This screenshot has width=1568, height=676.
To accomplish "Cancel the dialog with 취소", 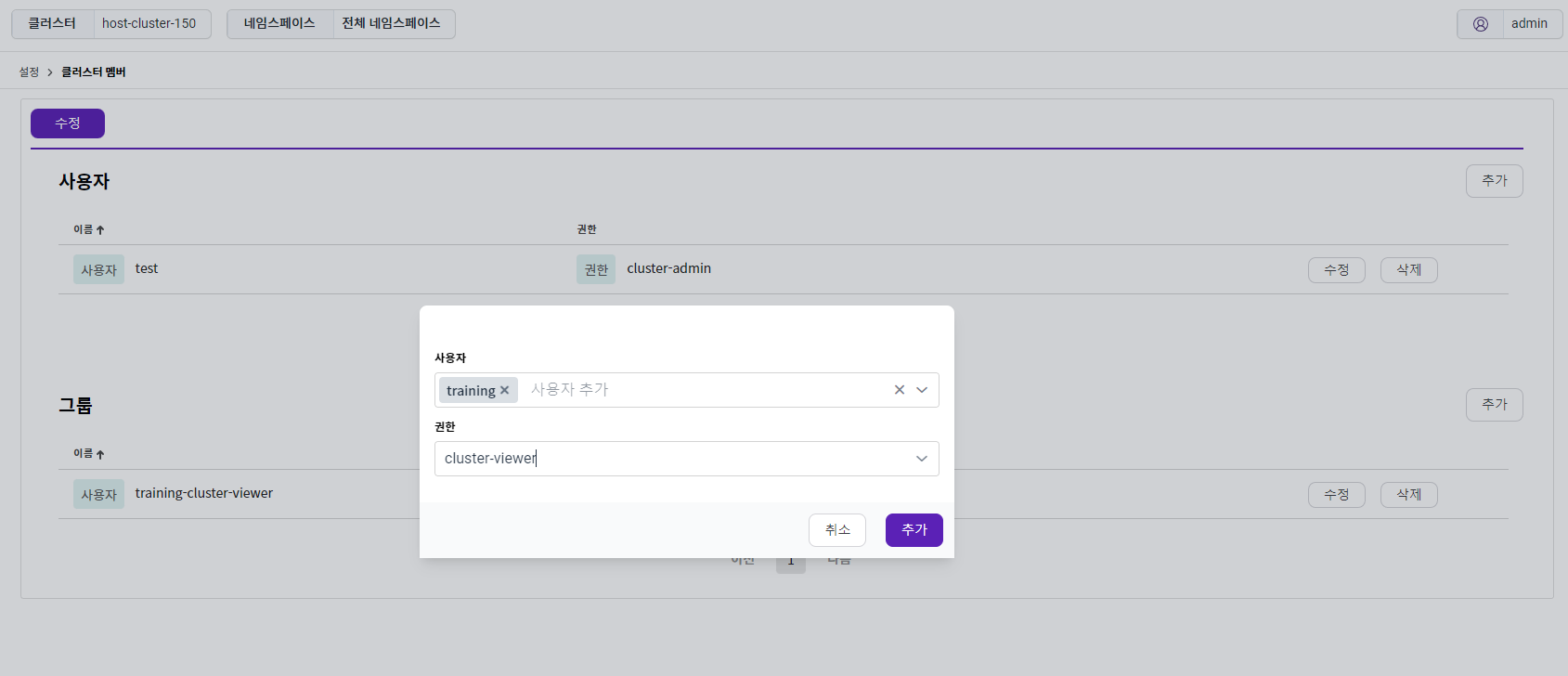I will click(x=837, y=530).
